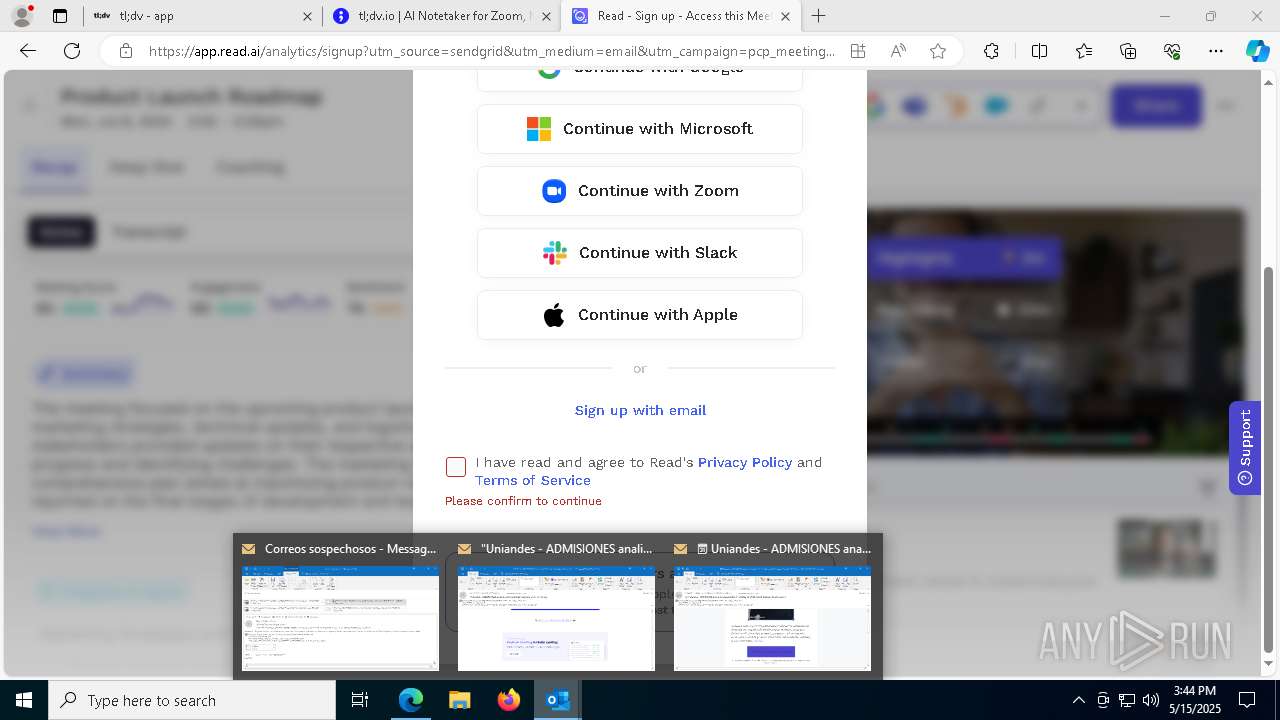Open Split screen view
Screen dimensions: 1280x720
(x=1039, y=51)
